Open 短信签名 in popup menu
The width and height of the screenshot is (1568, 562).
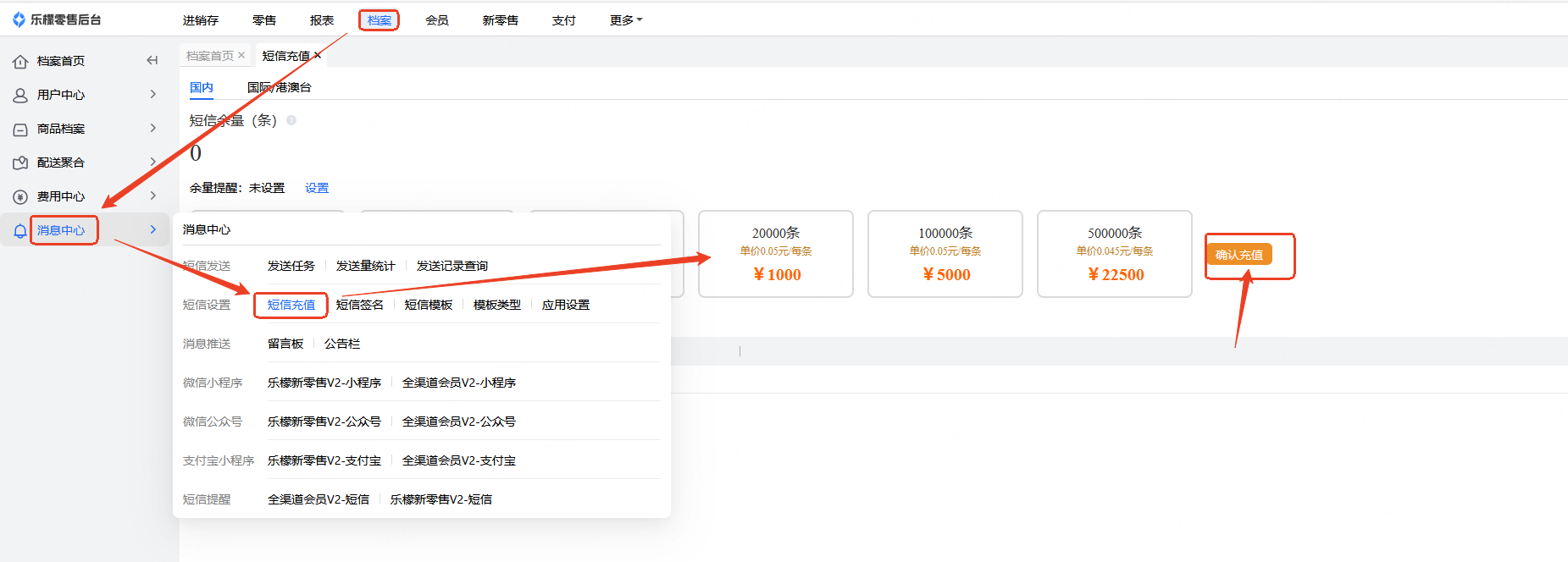[x=360, y=305]
